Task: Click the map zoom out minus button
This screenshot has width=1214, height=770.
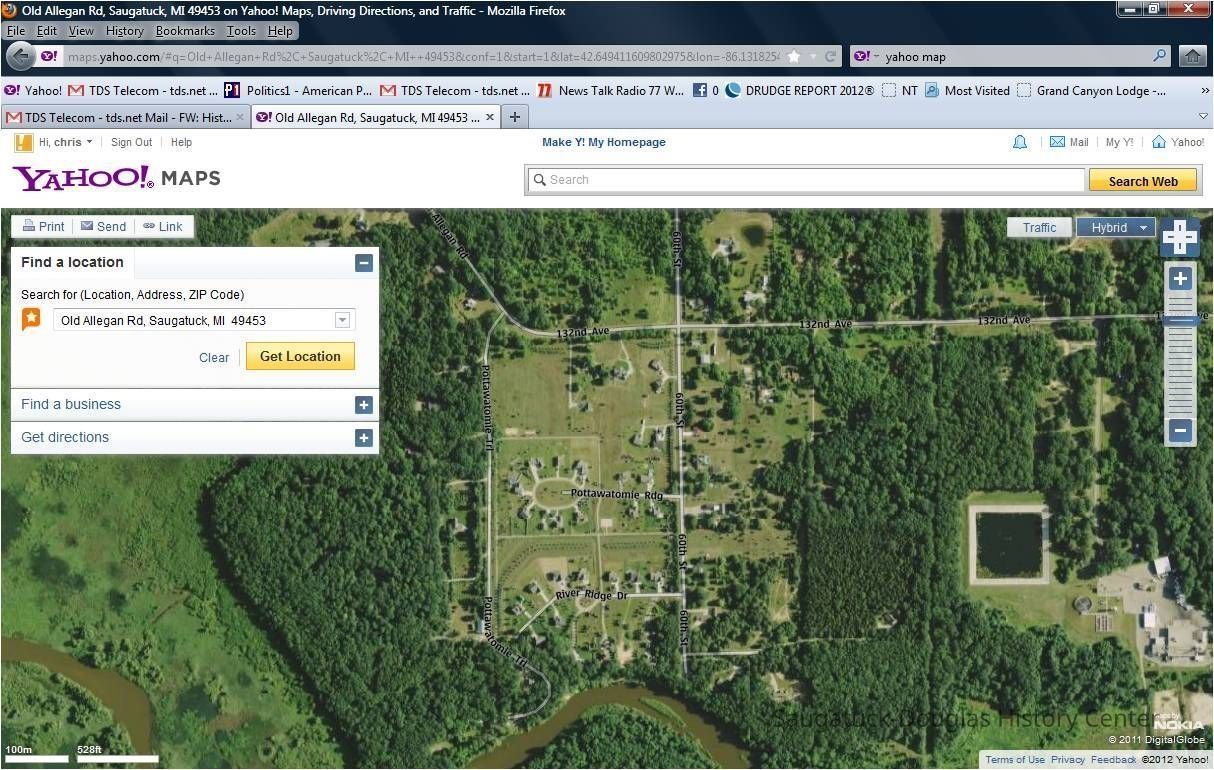Action: tap(1180, 431)
